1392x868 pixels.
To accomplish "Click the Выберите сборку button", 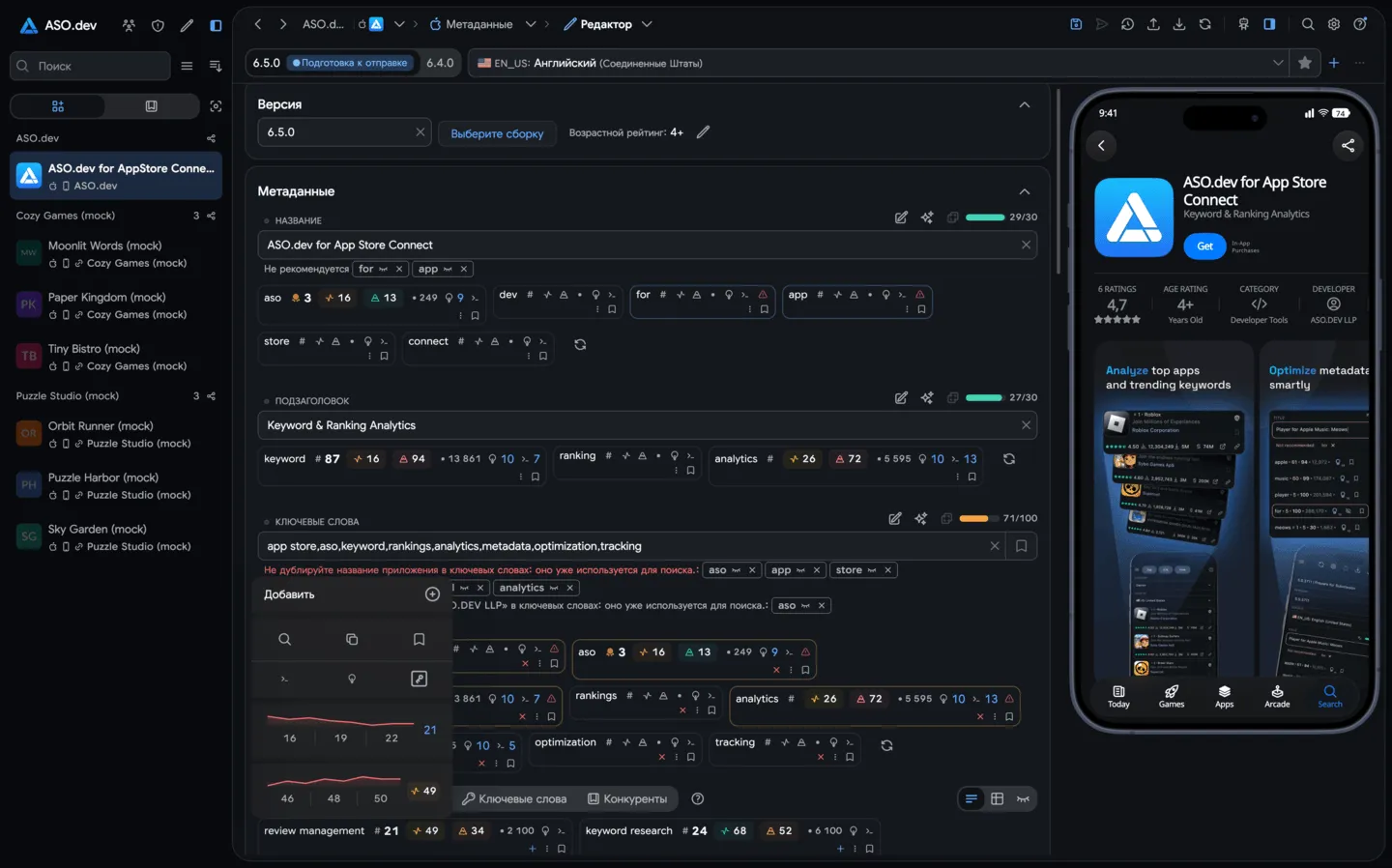I will (497, 133).
